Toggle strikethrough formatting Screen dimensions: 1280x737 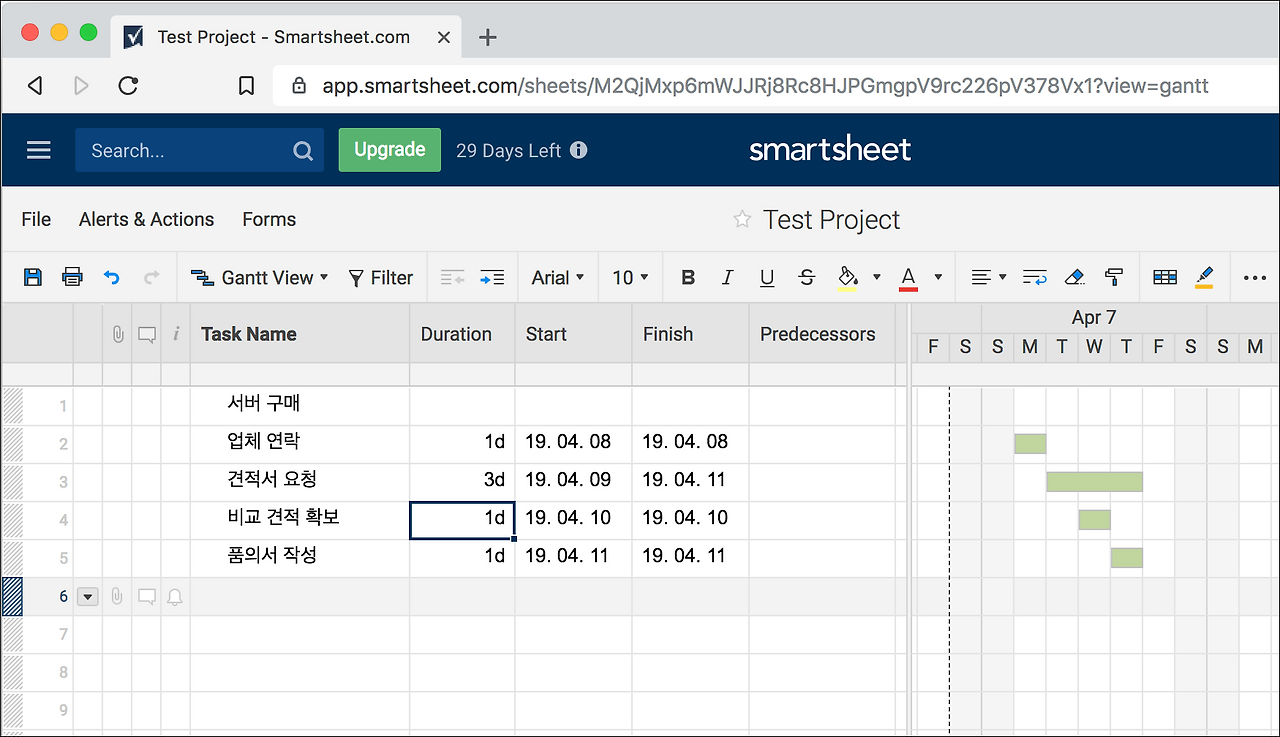(806, 277)
